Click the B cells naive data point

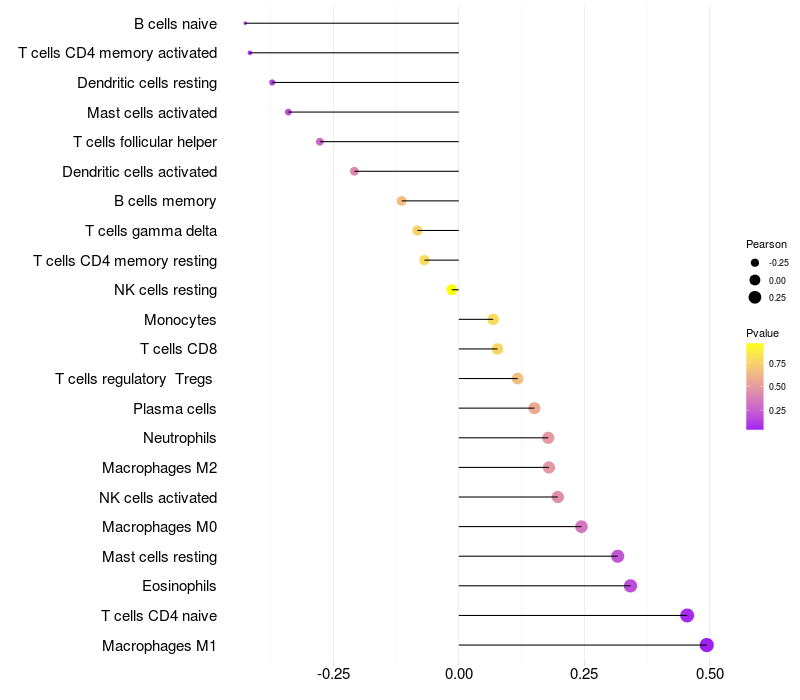click(245, 23)
